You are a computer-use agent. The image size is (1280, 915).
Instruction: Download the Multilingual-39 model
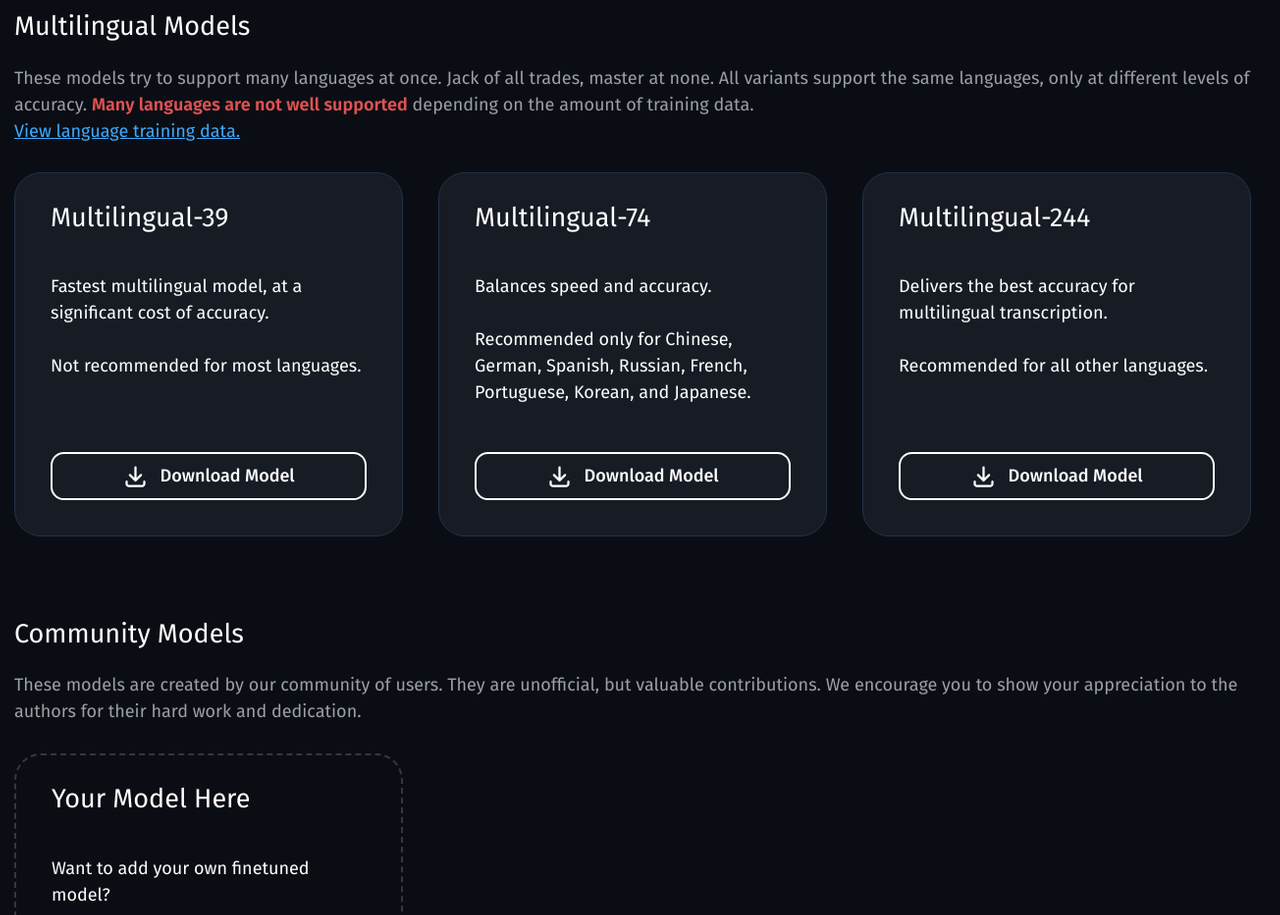pyautogui.click(x=208, y=476)
